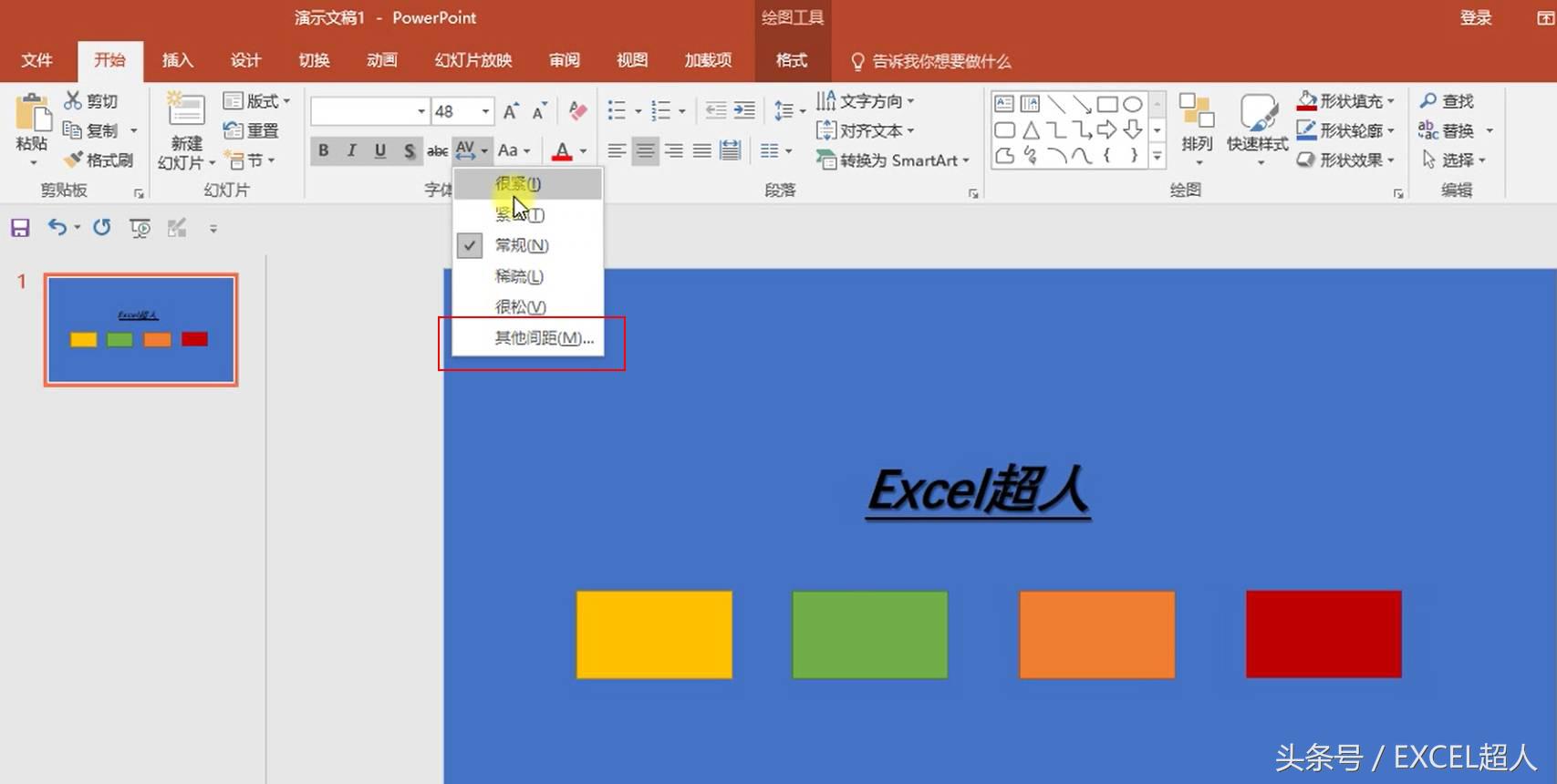This screenshot has height=784, width=1557.
Task: Click Convert to SmartArt button
Action: 893,160
